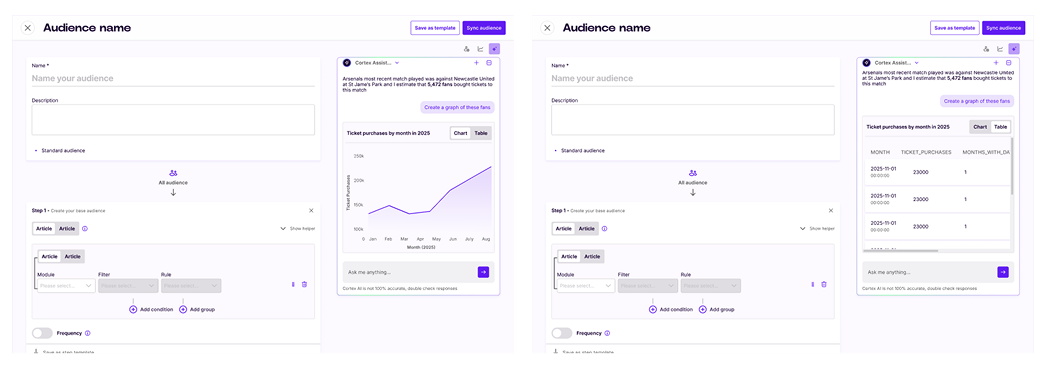Viewport: 1046px width, 369px height.
Task: Expand Show helper in chart-view screen
Action: [298, 228]
